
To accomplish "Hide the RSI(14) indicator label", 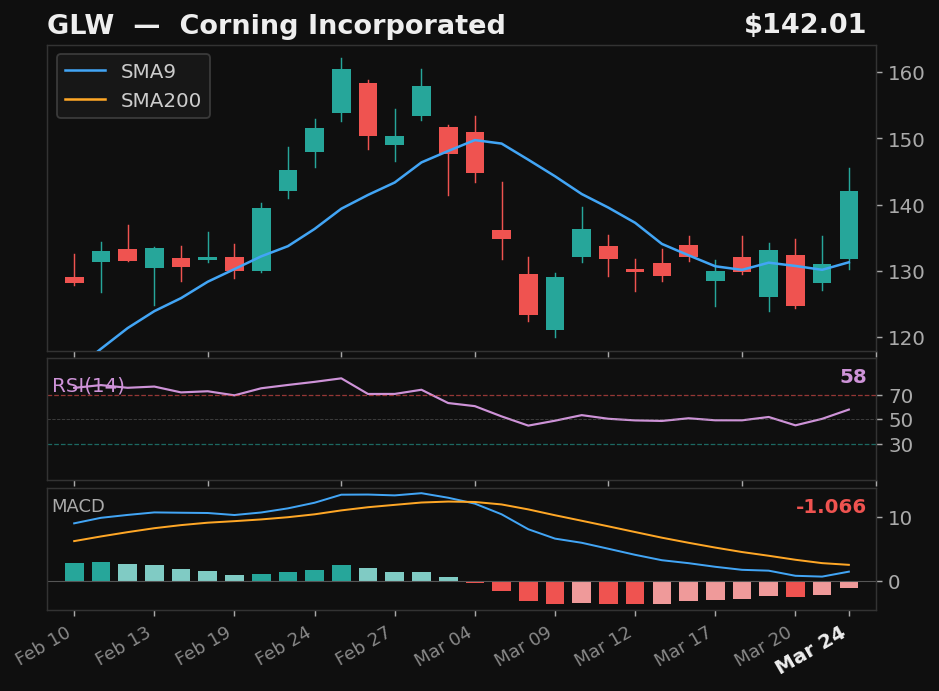I will click(x=86, y=383).
